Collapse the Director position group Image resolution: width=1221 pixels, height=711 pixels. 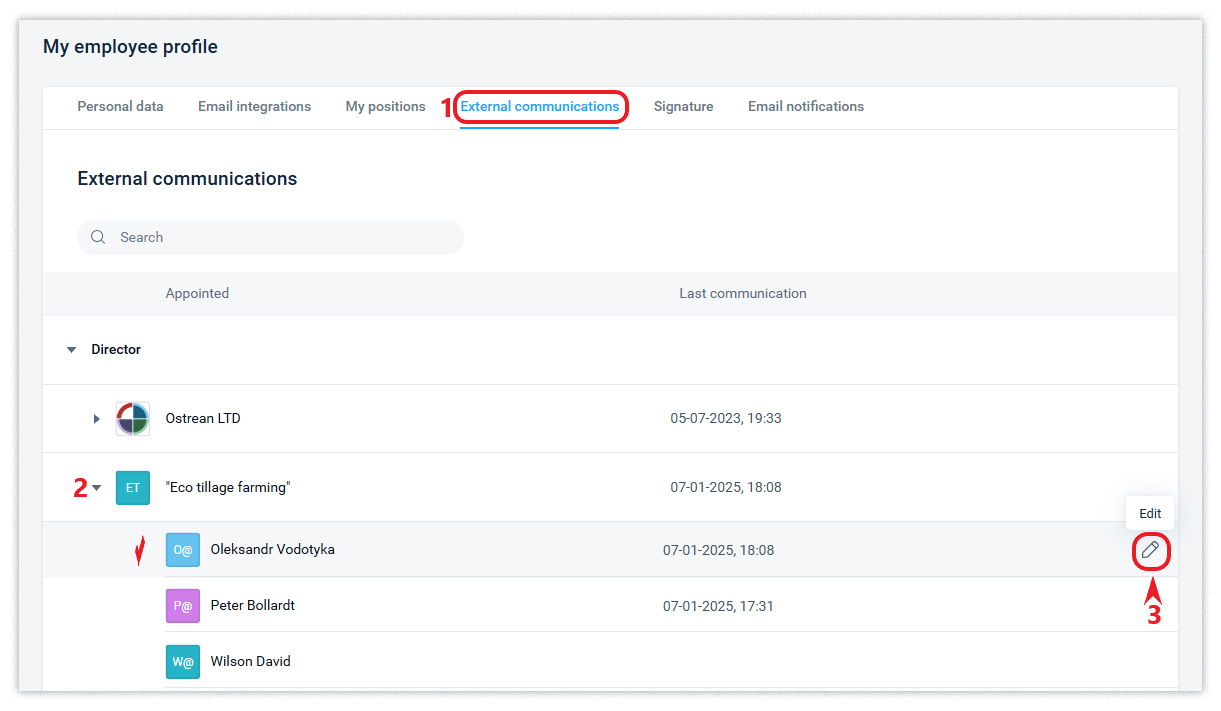(x=71, y=350)
